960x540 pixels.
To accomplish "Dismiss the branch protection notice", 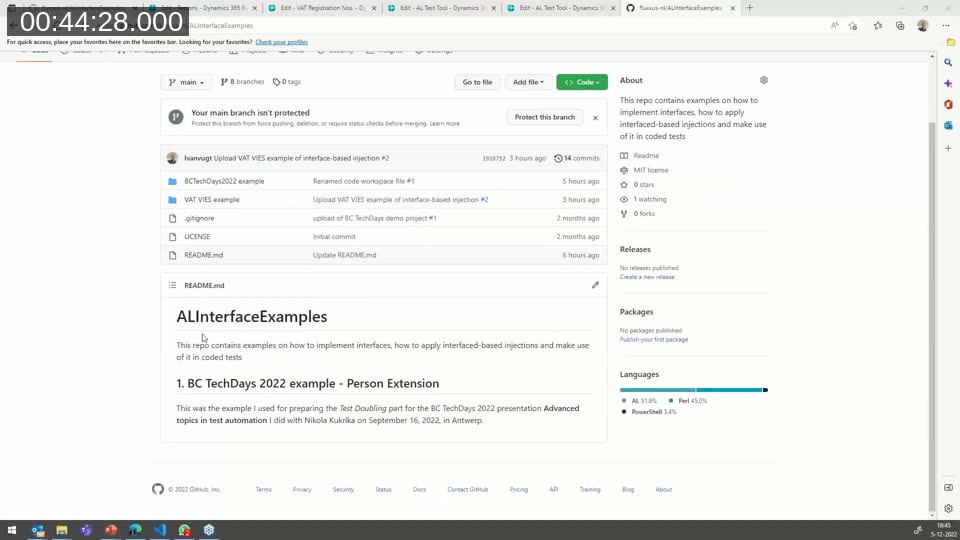I will (x=595, y=118).
